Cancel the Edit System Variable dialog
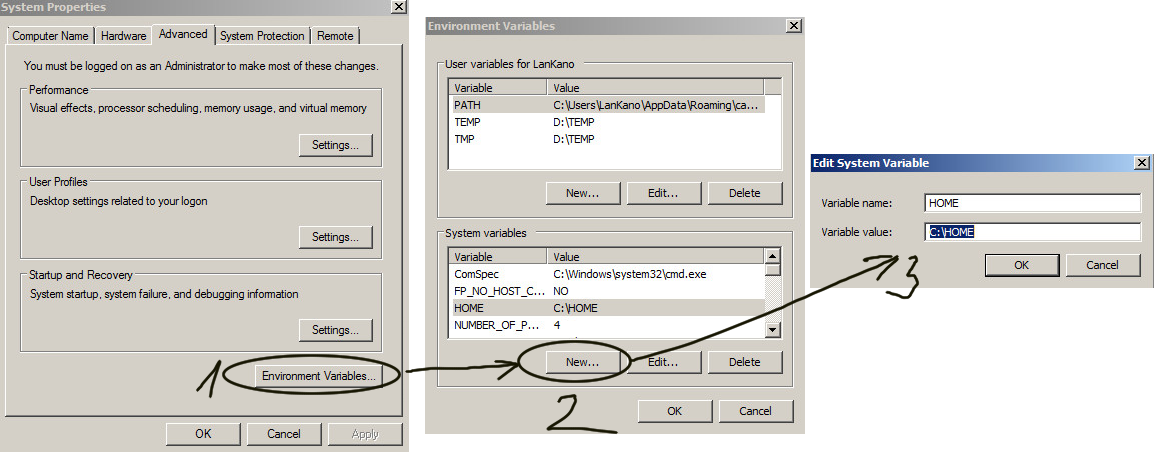 pos(1102,265)
